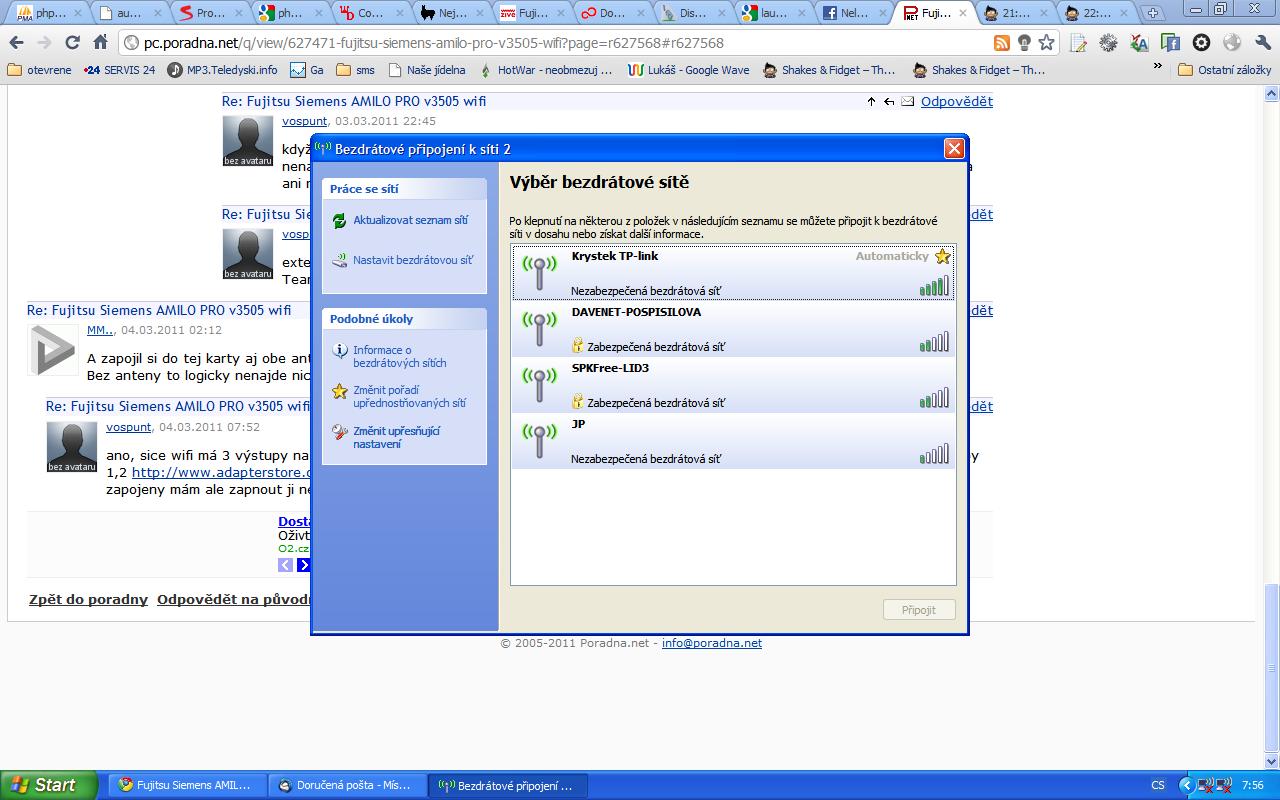
Task: Close the Bezdrátové připojení k síti 2 dialog
Action: coord(954,148)
